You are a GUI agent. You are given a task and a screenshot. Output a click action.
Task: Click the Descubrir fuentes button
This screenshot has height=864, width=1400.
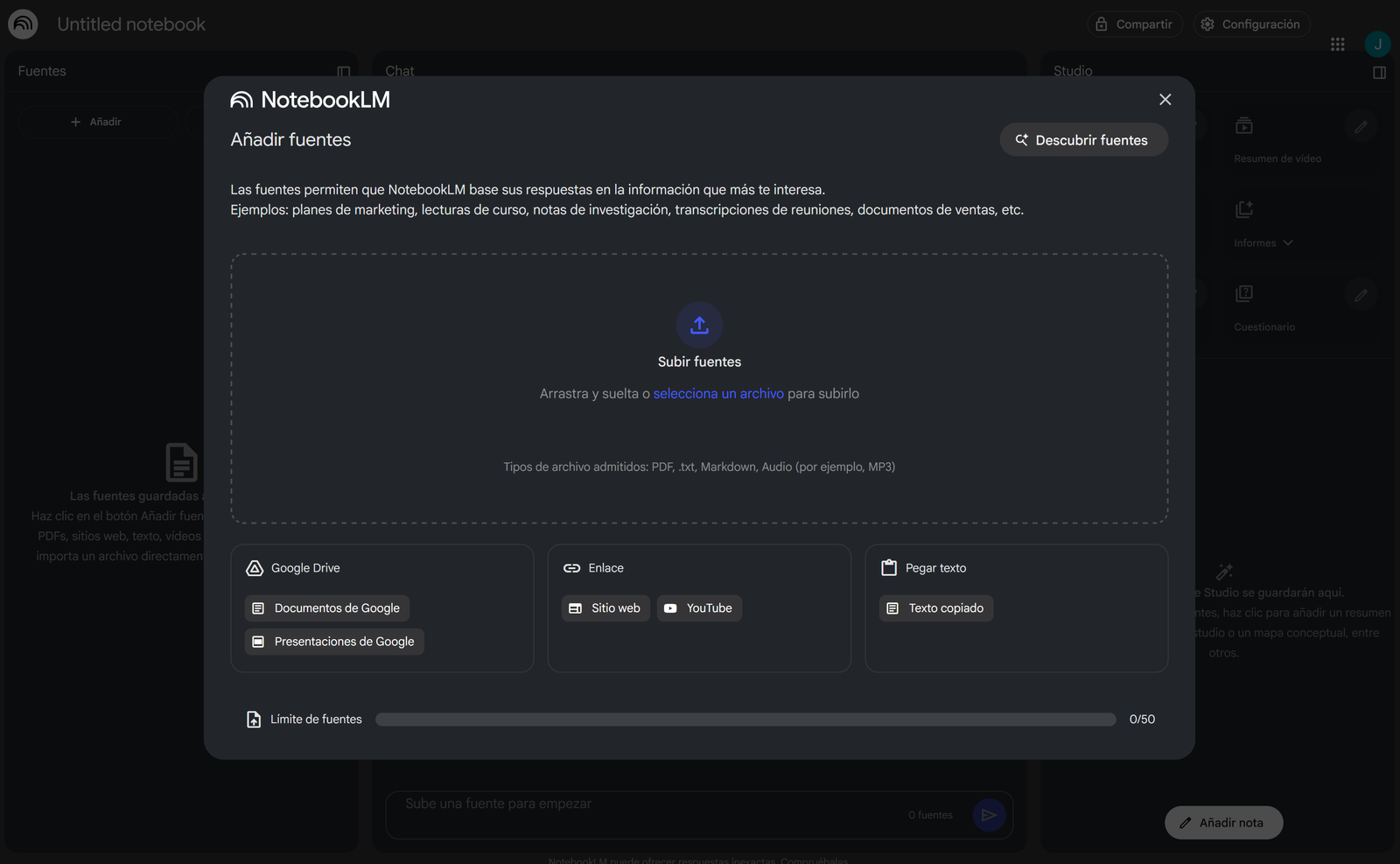1083,139
